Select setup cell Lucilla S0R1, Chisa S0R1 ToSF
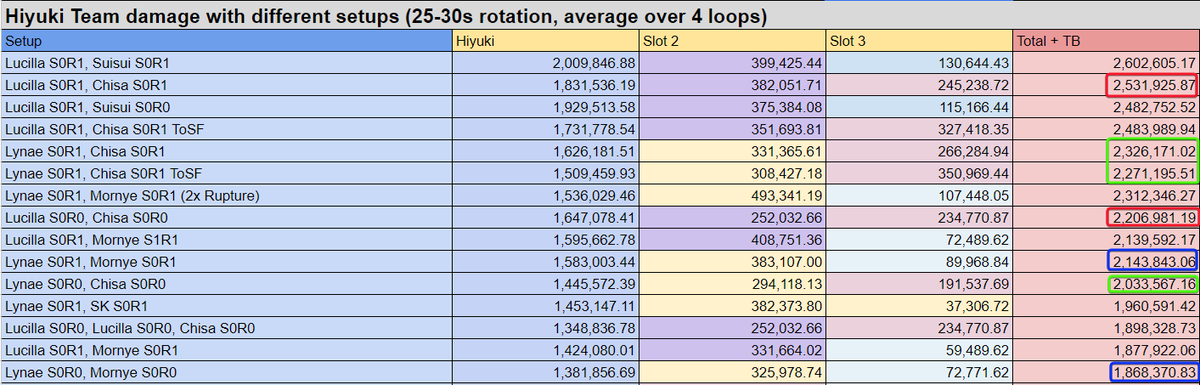Screen dimensions: 1200x385 tap(226, 129)
